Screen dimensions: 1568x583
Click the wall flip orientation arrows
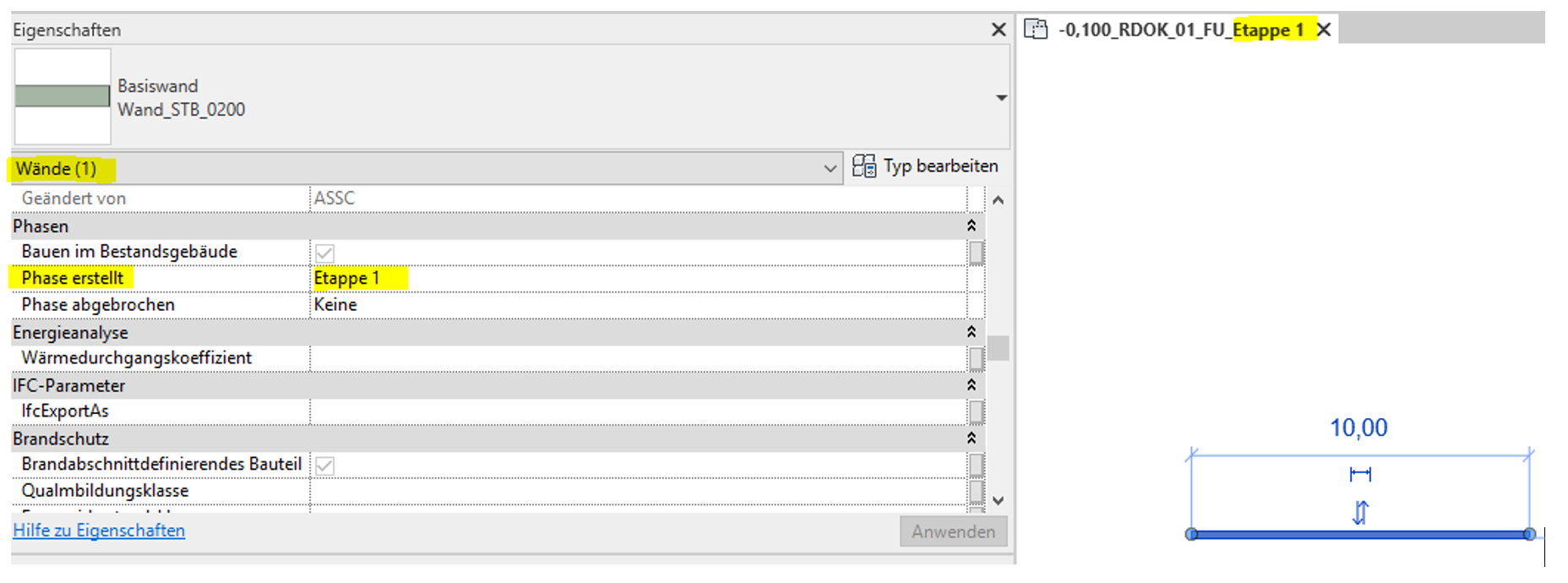(1360, 512)
